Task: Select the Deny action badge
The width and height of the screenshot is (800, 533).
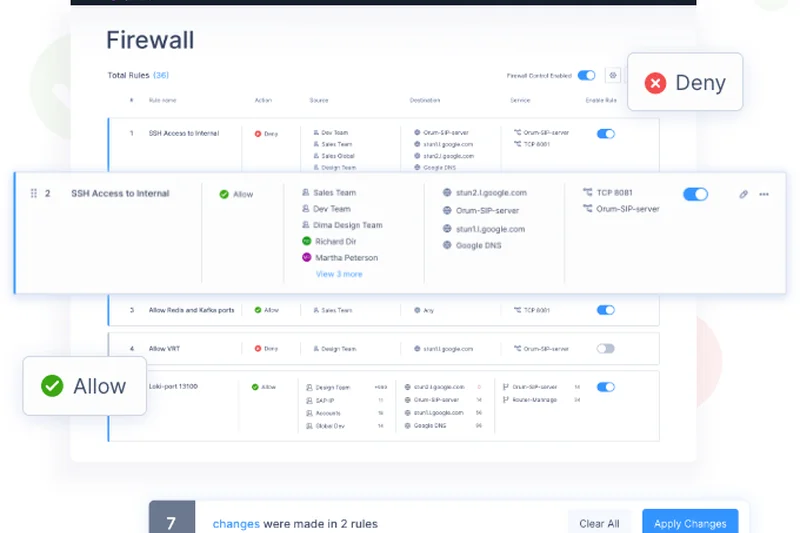Action: [685, 83]
